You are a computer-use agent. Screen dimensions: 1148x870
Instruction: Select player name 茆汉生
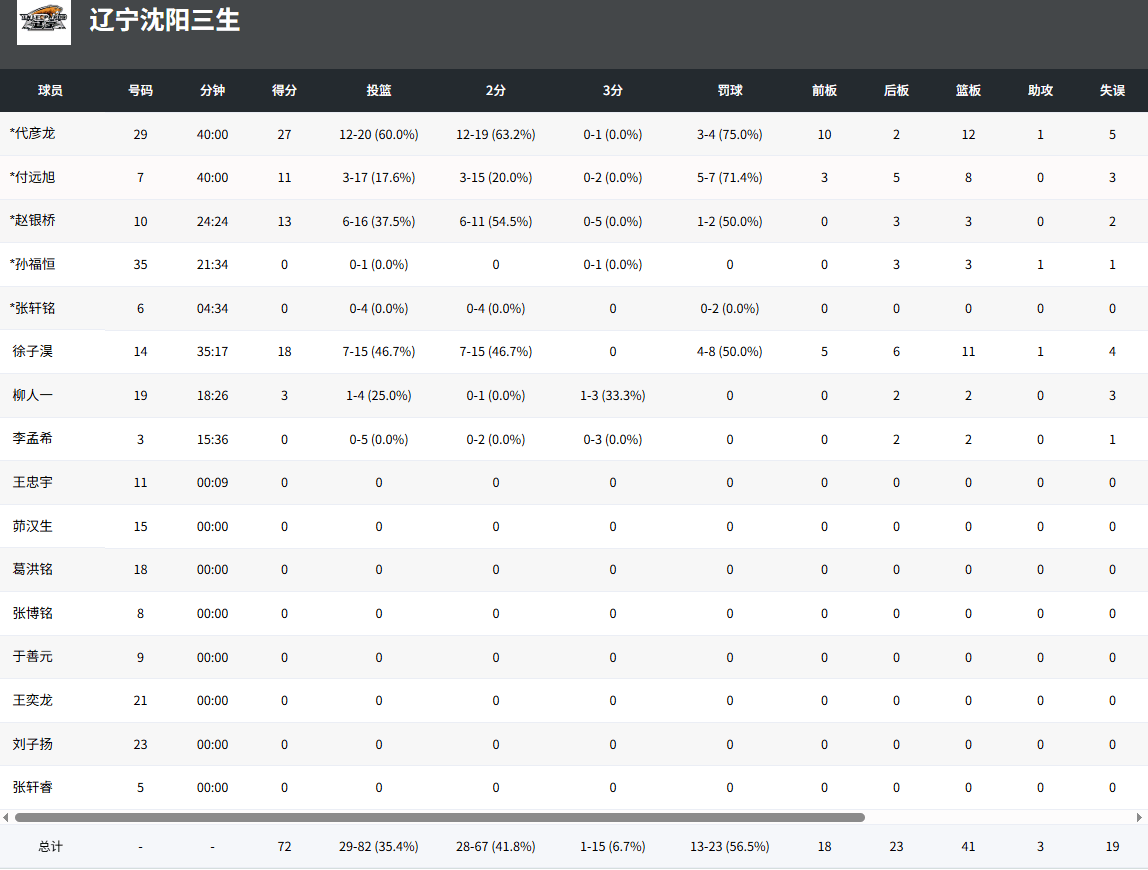click(x=32, y=526)
